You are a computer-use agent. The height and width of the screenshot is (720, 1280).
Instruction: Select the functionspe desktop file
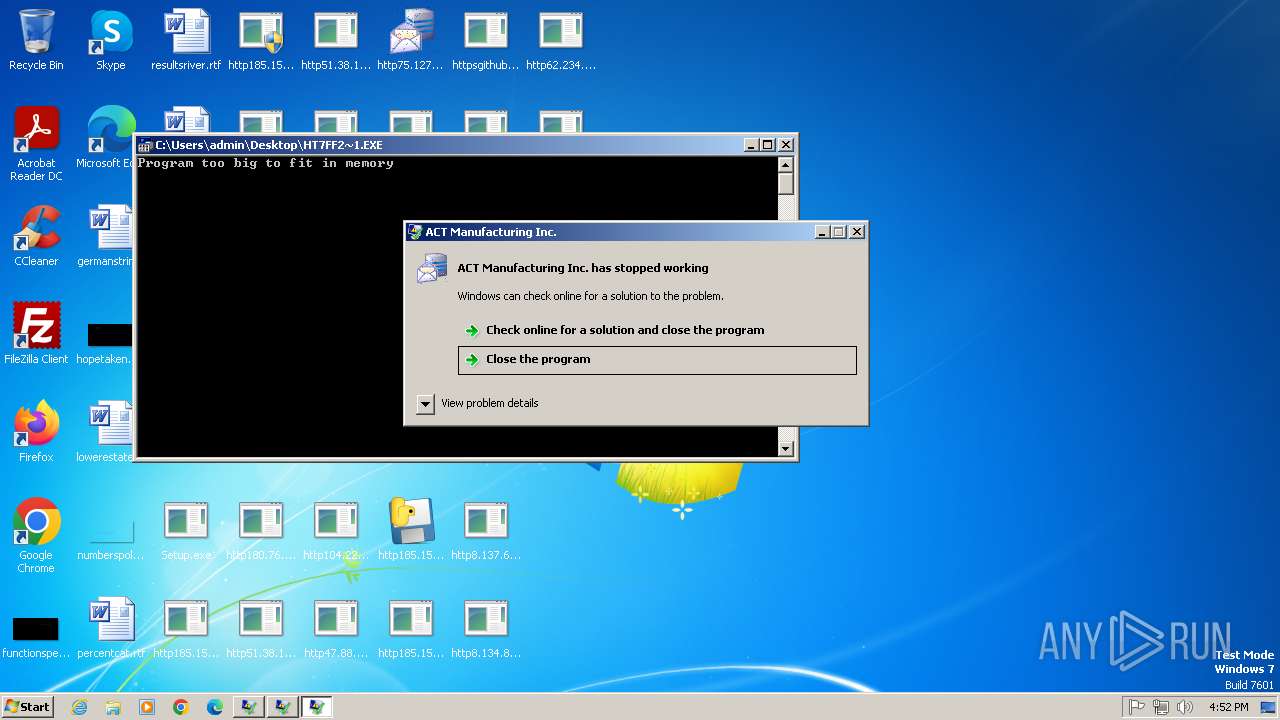click(36, 636)
